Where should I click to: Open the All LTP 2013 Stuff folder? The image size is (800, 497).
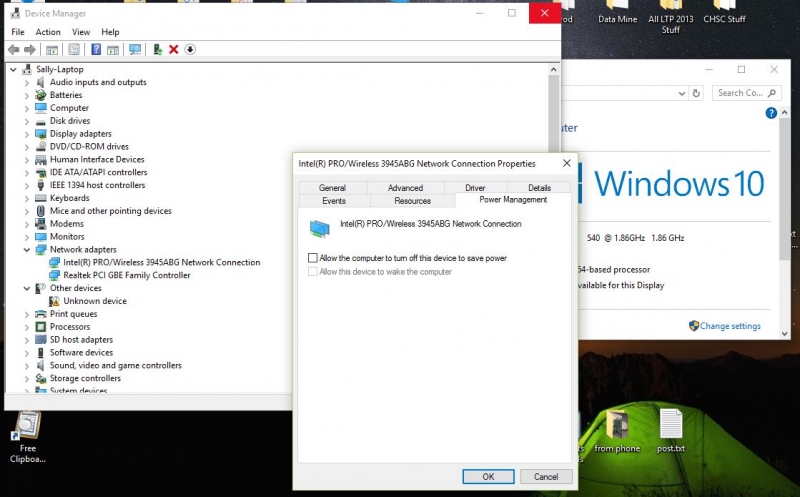pyautogui.click(x=671, y=17)
